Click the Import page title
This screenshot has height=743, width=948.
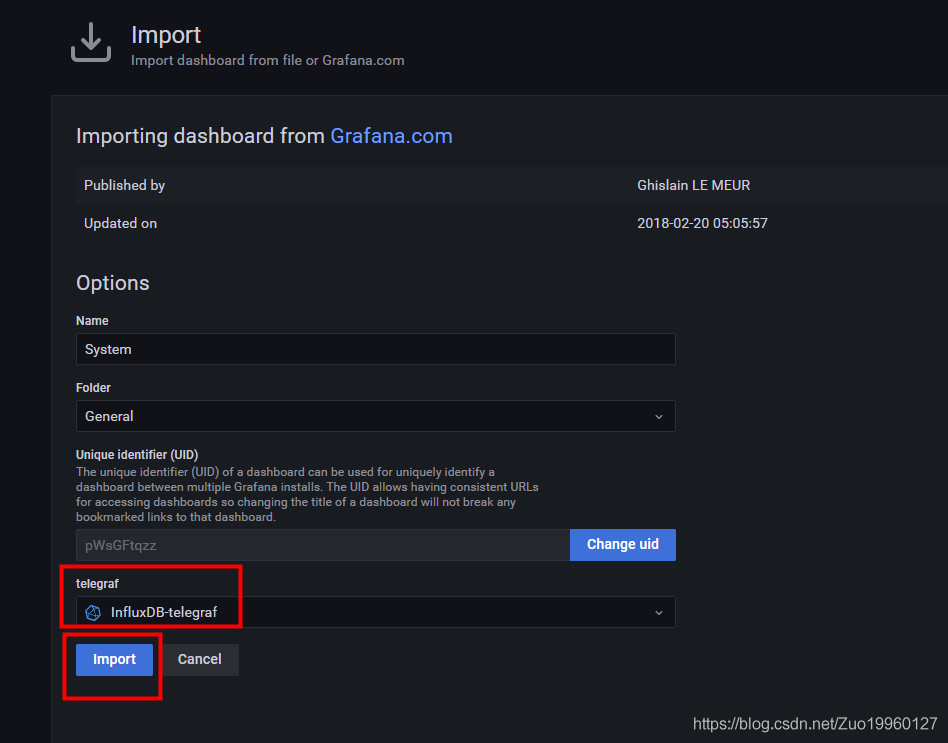[x=166, y=35]
